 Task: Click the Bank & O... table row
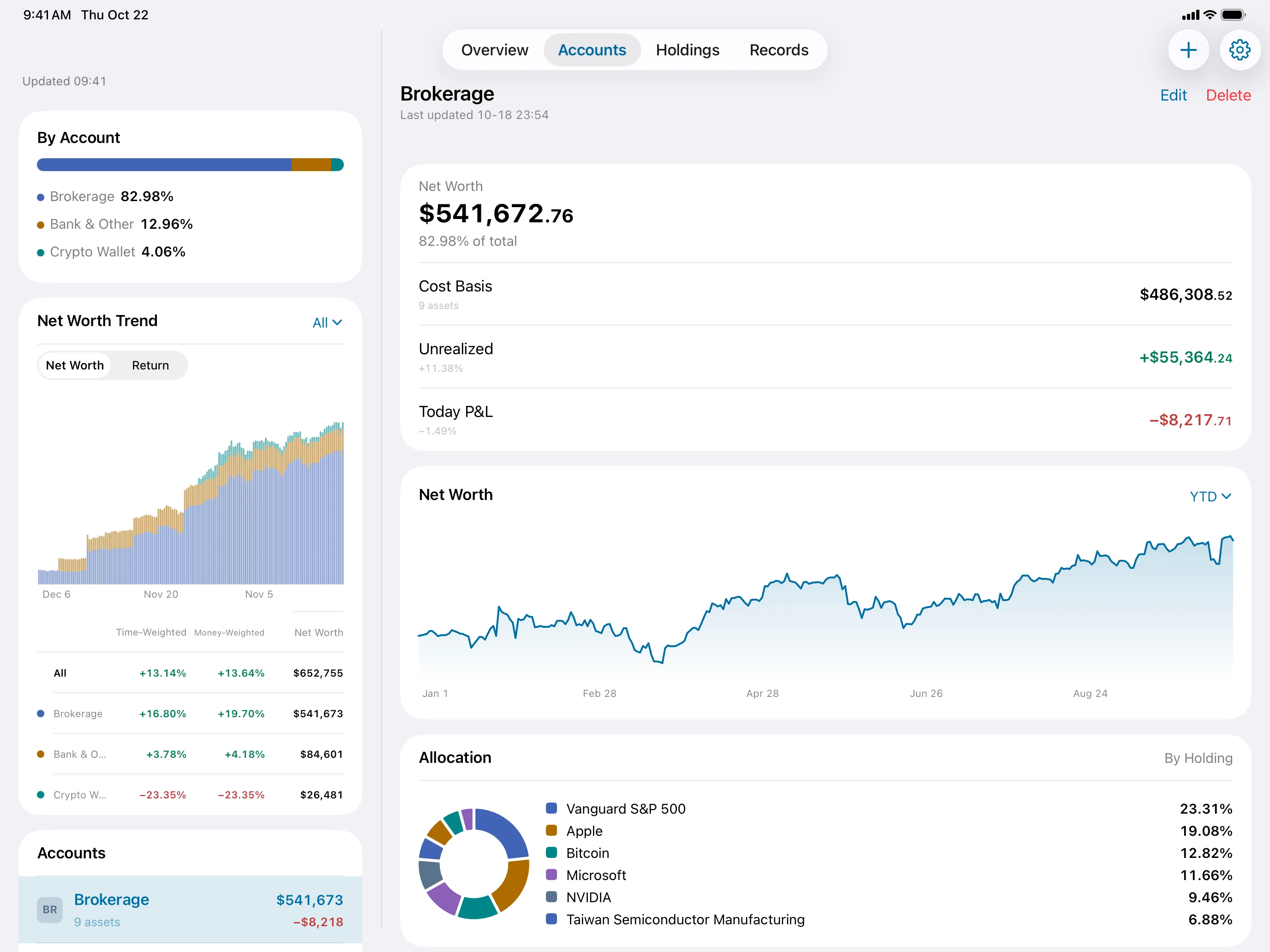(190, 754)
